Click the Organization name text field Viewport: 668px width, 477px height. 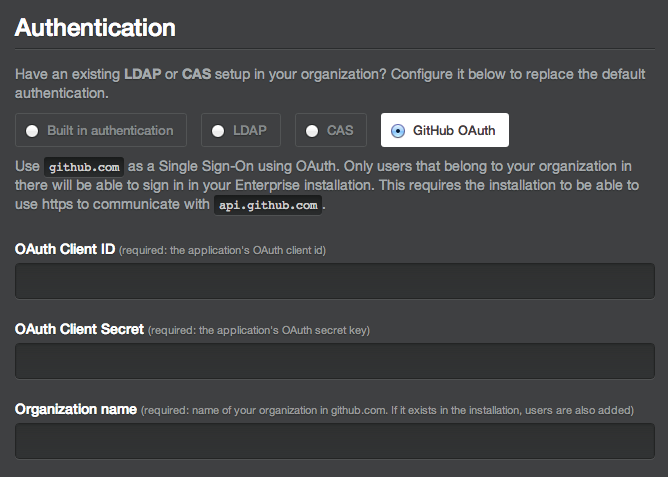(334, 441)
